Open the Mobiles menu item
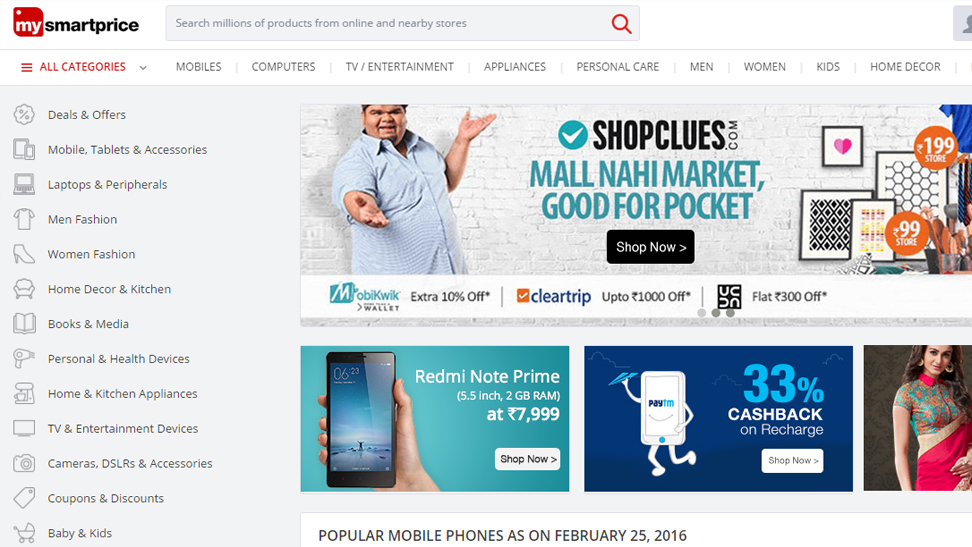The width and height of the screenshot is (972, 547). [198, 66]
